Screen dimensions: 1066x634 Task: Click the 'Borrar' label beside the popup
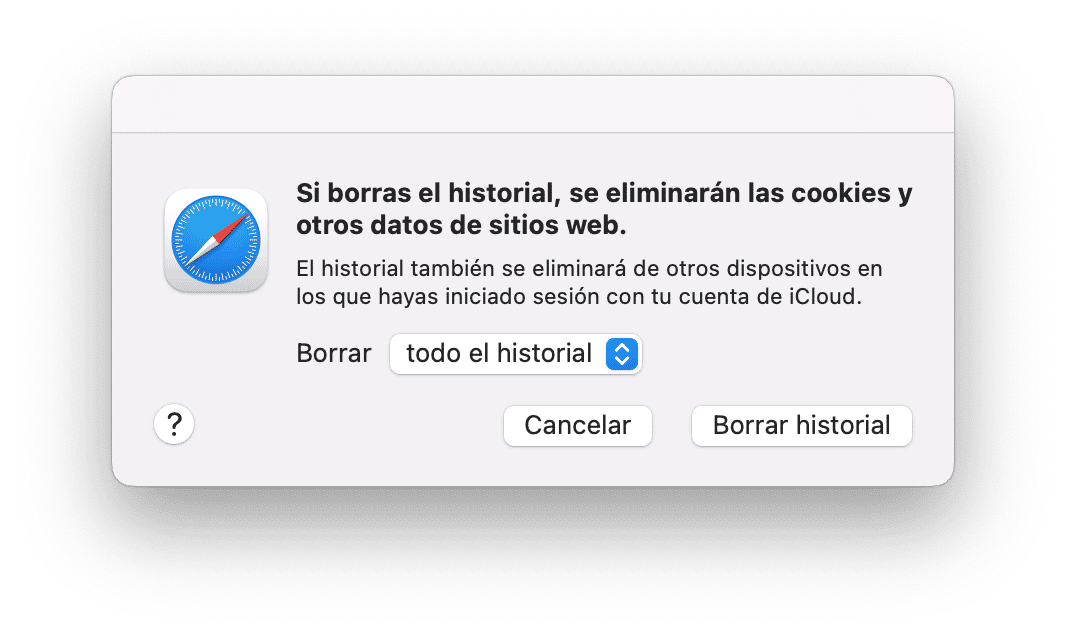334,353
